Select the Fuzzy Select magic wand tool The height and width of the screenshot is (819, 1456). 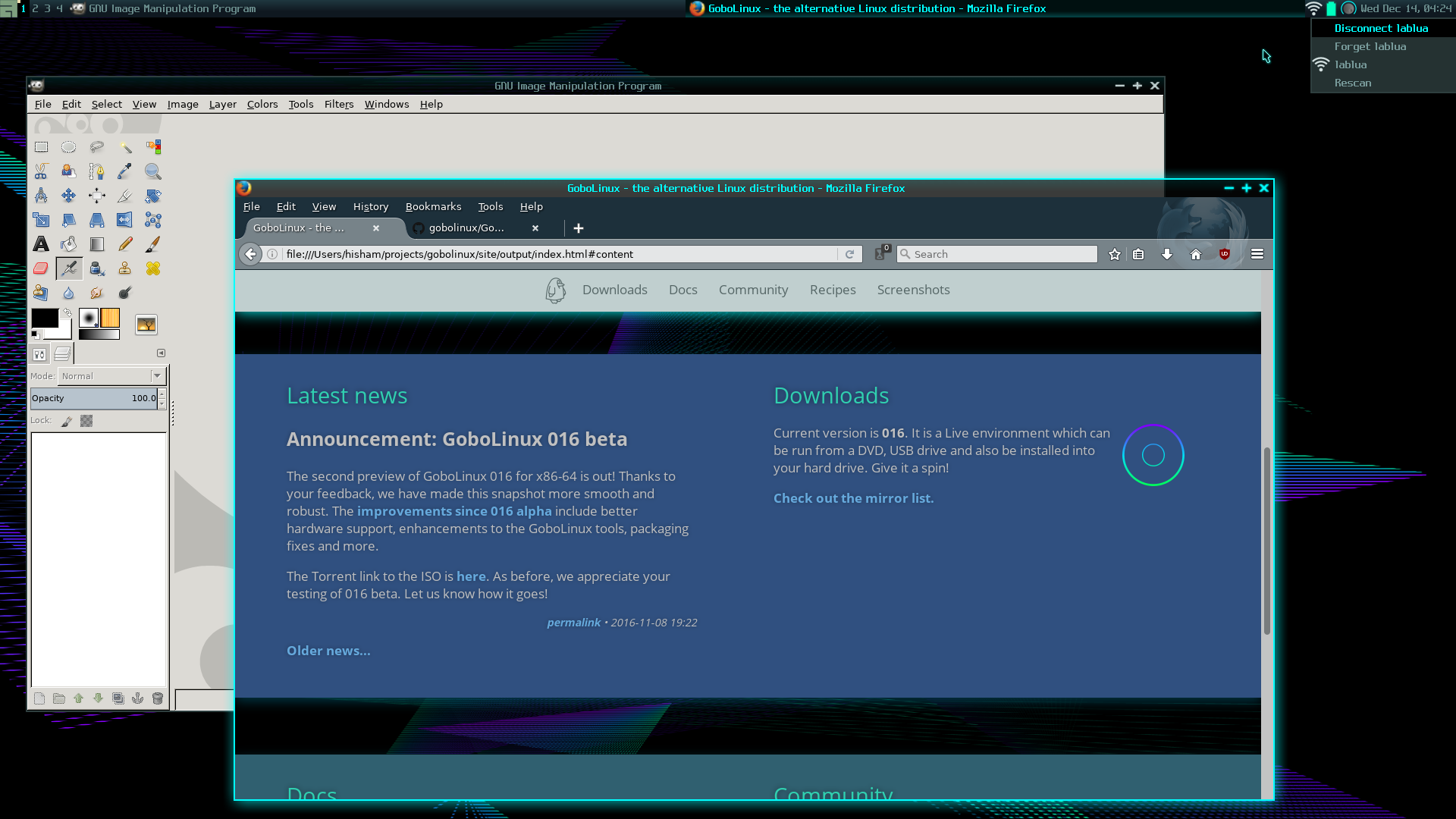coord(125,147)
